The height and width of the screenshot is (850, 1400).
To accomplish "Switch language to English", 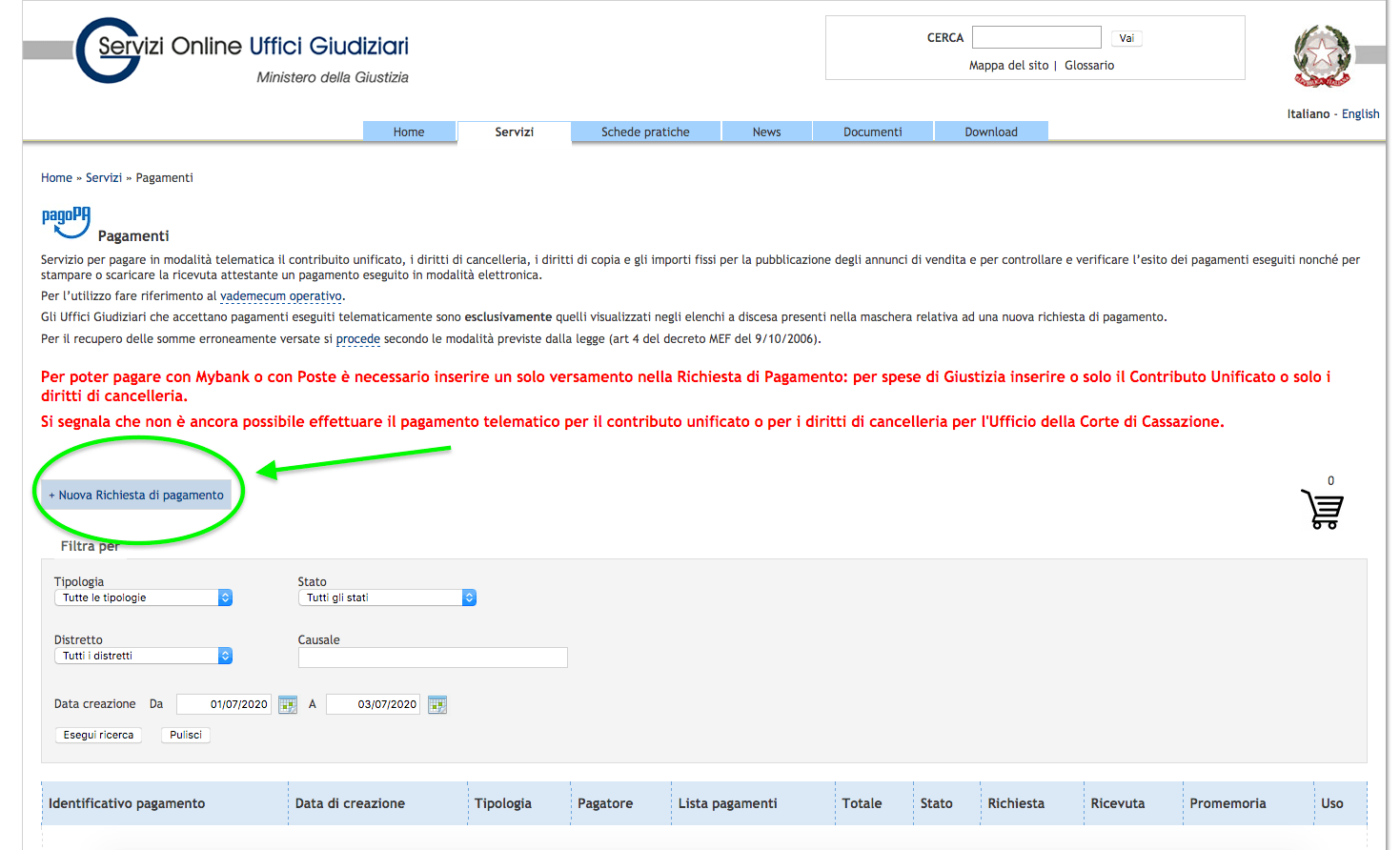I will 1360,113.
